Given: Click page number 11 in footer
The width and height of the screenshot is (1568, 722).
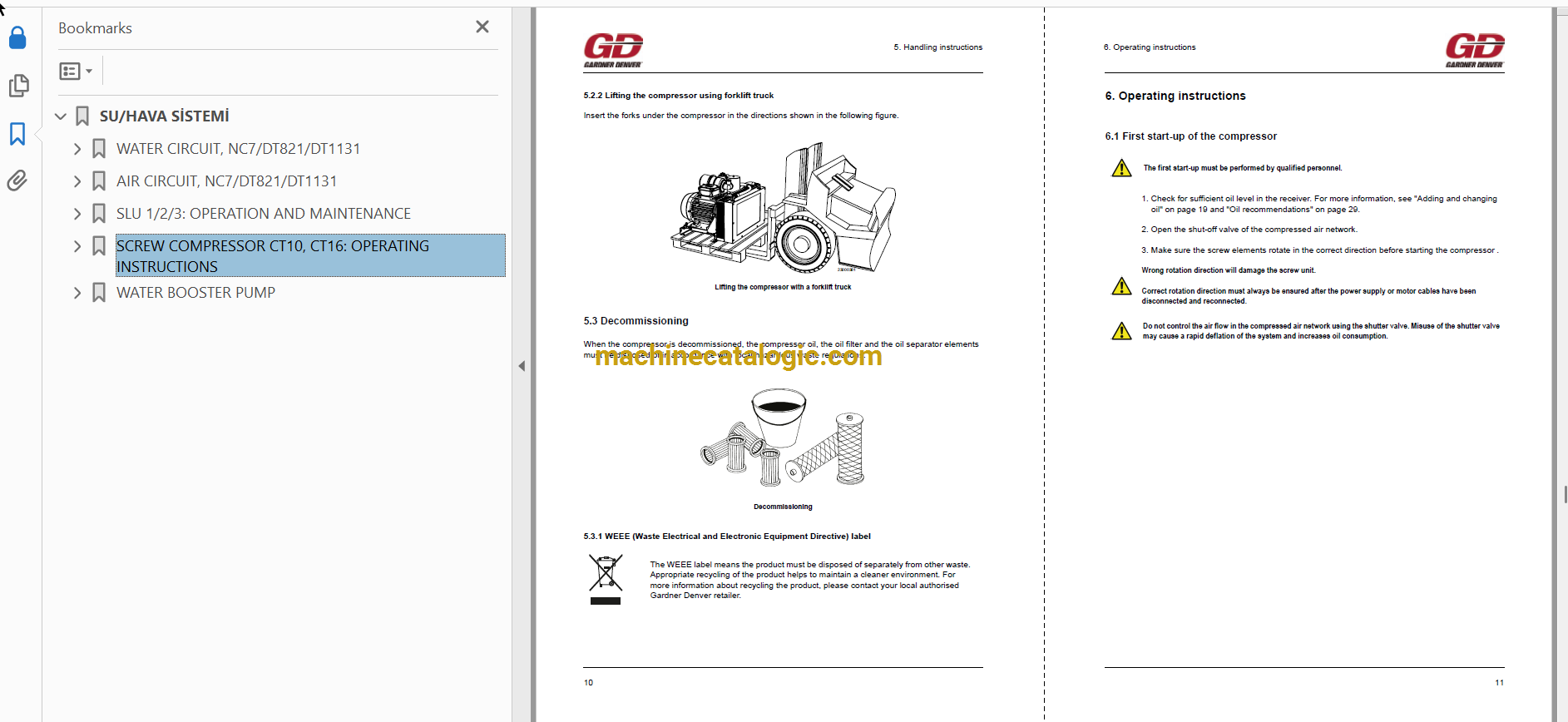Looking at the screenshot, I should [x=1499, y=683].
